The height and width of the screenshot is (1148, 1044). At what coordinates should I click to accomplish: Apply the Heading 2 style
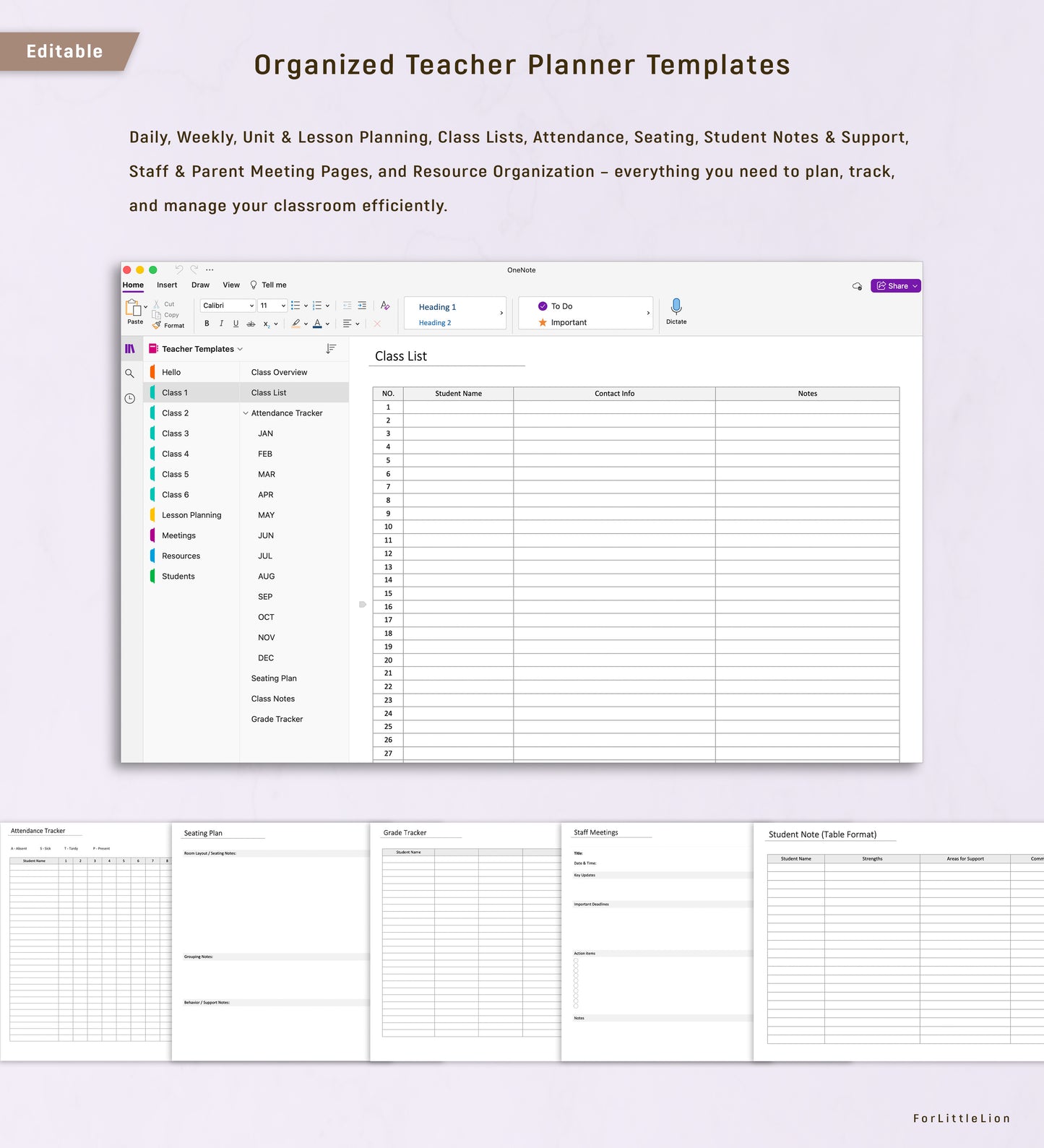click(435, 323)
